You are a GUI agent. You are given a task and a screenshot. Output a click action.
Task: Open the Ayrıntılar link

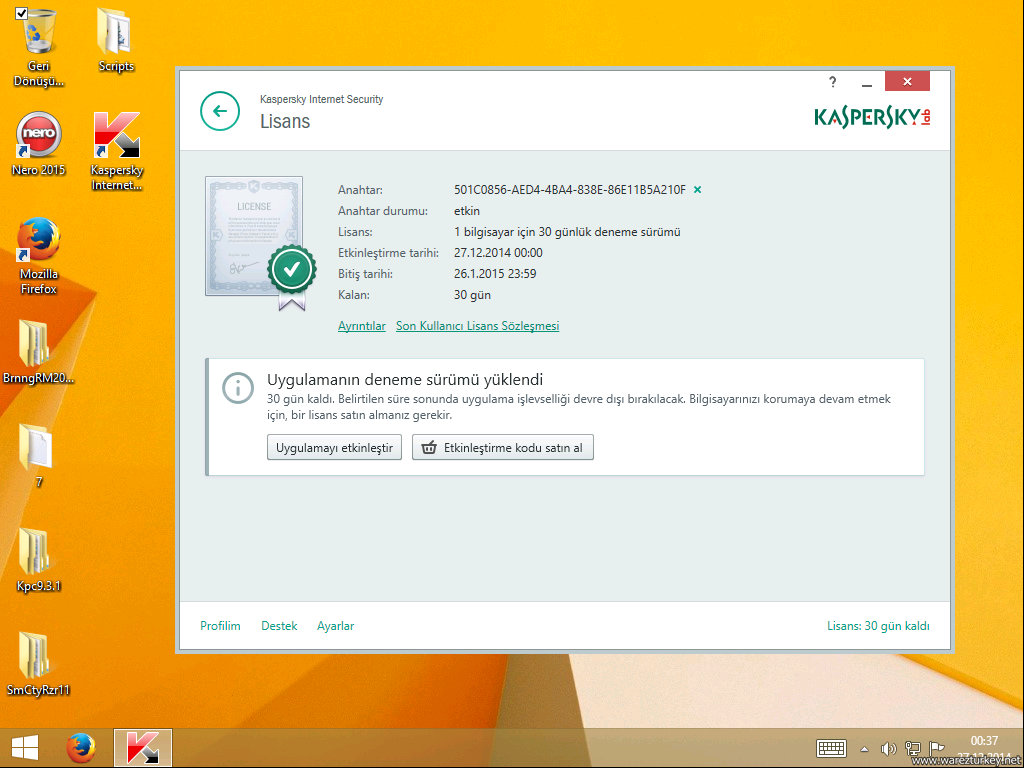pos(362,326)
